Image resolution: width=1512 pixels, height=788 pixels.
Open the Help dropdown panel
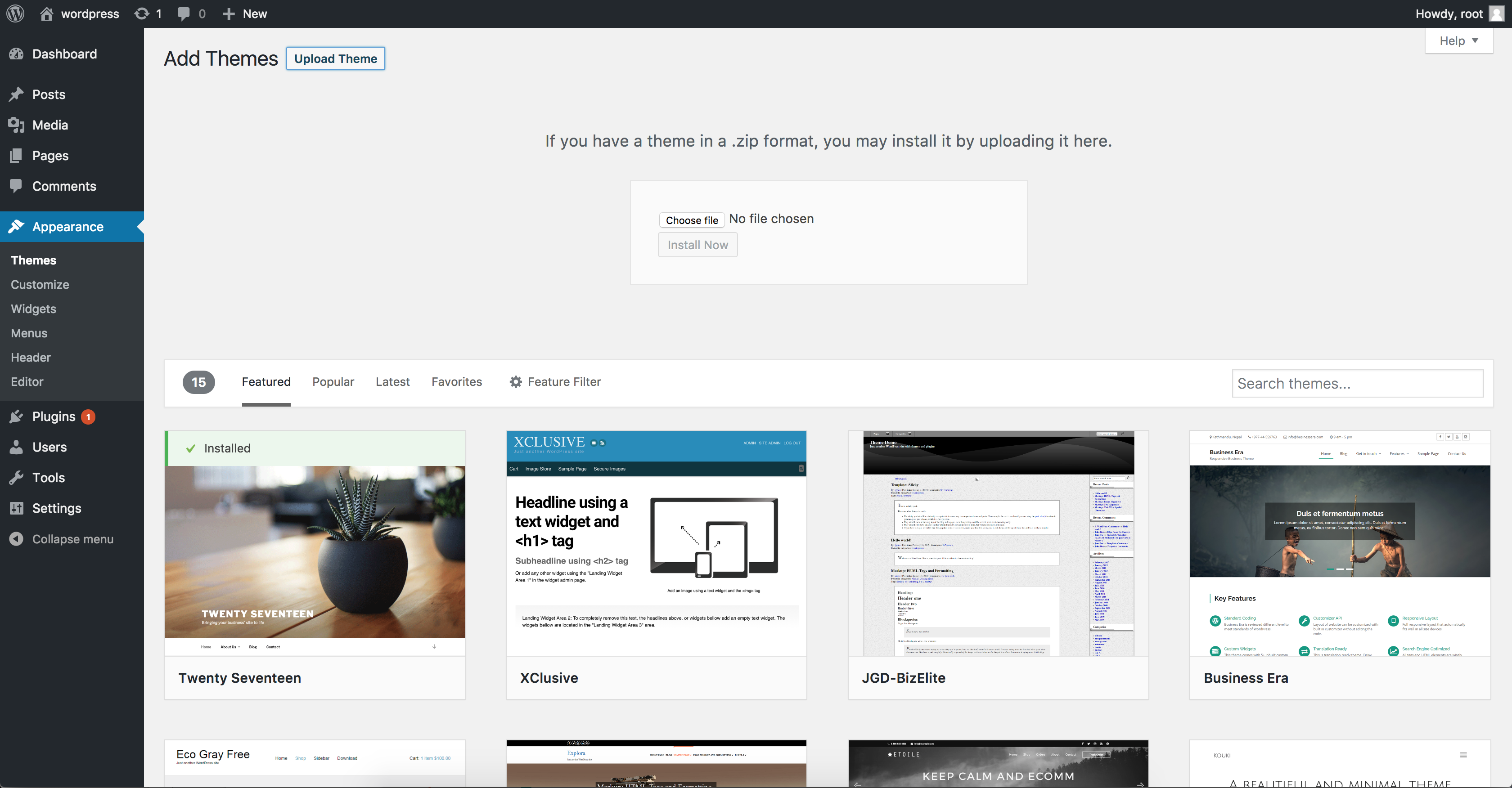[x=1458, y=40]
